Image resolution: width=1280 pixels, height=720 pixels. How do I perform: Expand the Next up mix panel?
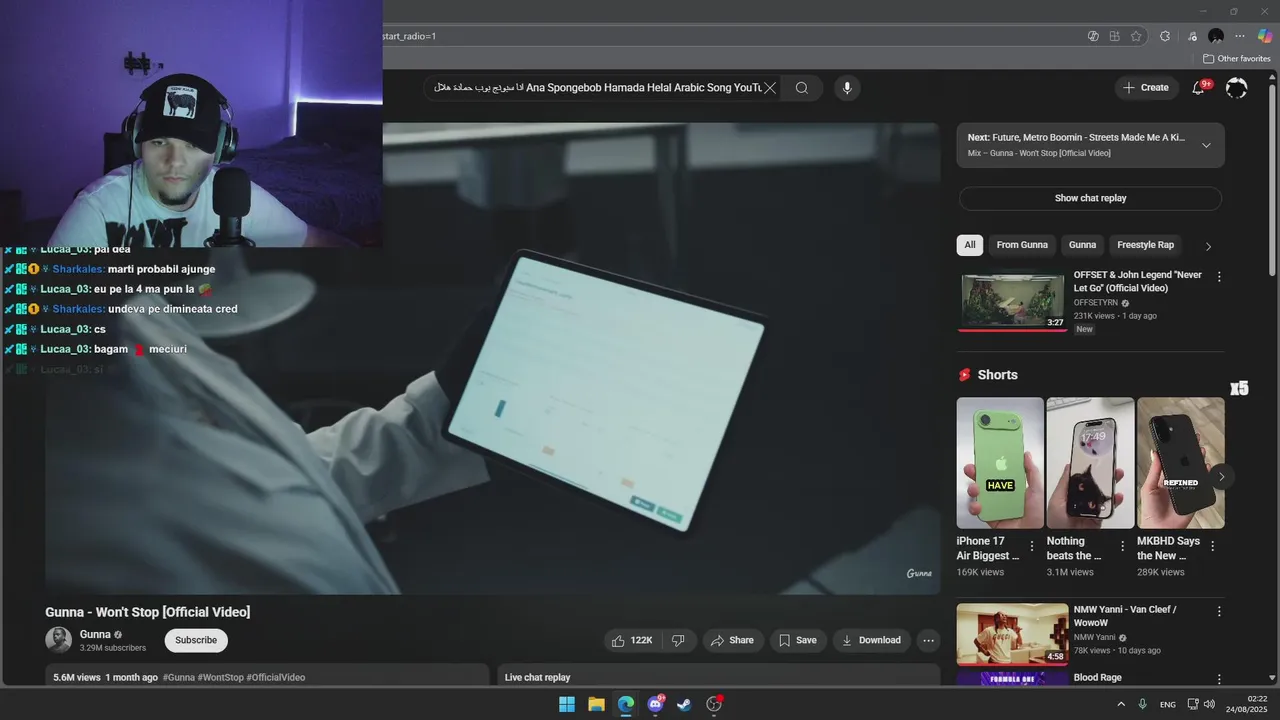(1206, 145)
